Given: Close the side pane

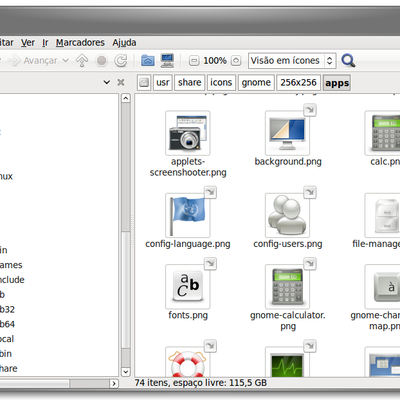Looking at the screenshot, I should [x=121, y=82].
